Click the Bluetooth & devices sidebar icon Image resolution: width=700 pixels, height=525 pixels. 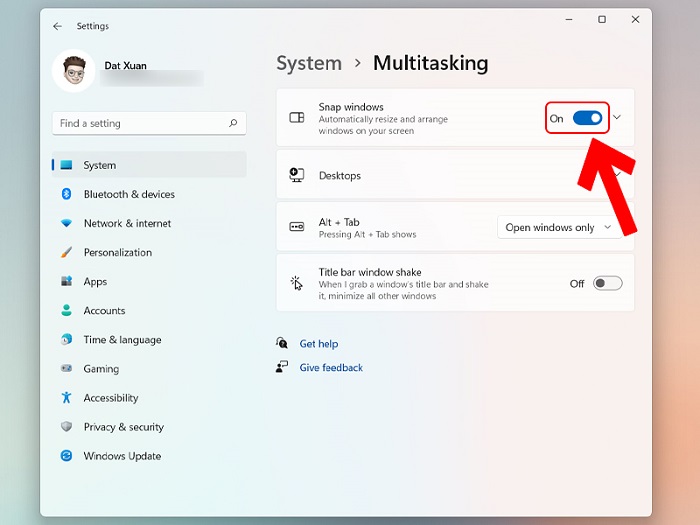coord(66,194)
